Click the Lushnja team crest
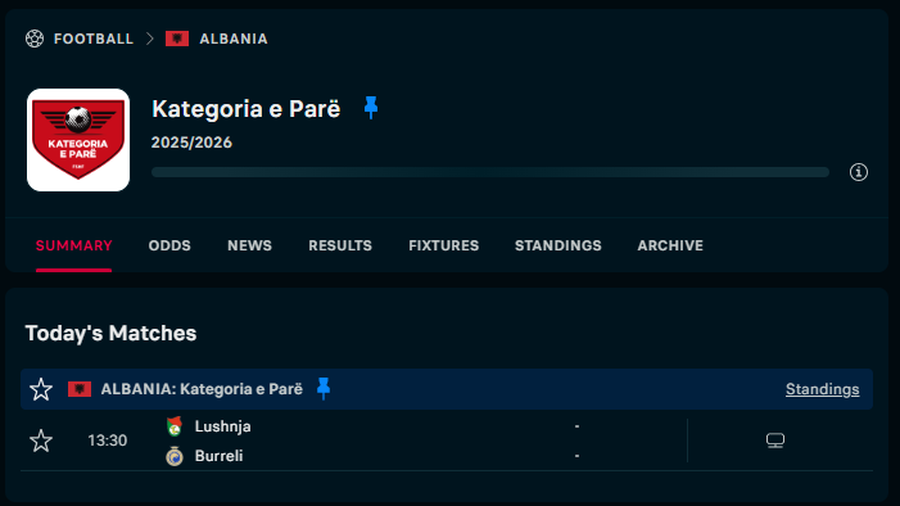Image resolution: width=900 pixels, height=506 pixels. tap(175, 426)
